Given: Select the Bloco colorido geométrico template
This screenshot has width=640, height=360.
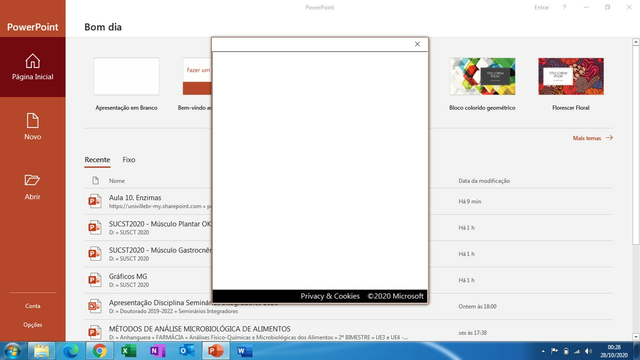Looking at the screenshot, I should click(482, 76).
